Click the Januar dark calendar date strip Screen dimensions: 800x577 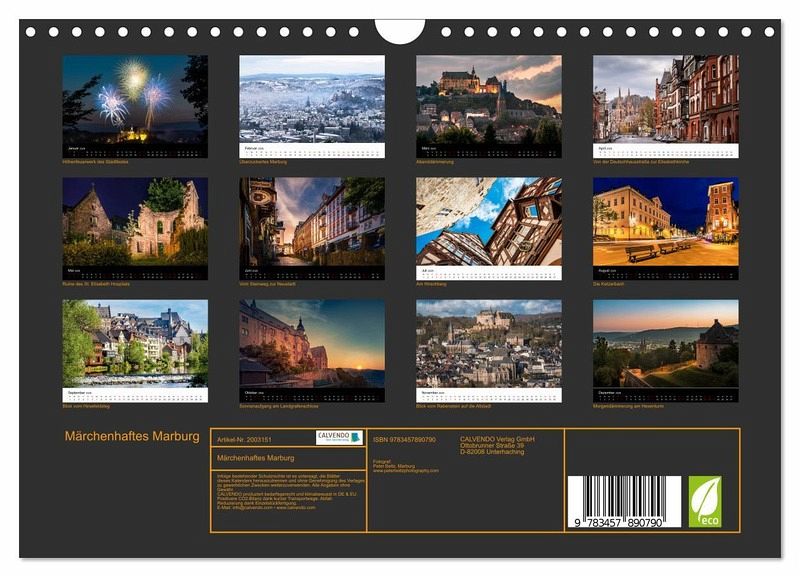click(x=135, y=150)
